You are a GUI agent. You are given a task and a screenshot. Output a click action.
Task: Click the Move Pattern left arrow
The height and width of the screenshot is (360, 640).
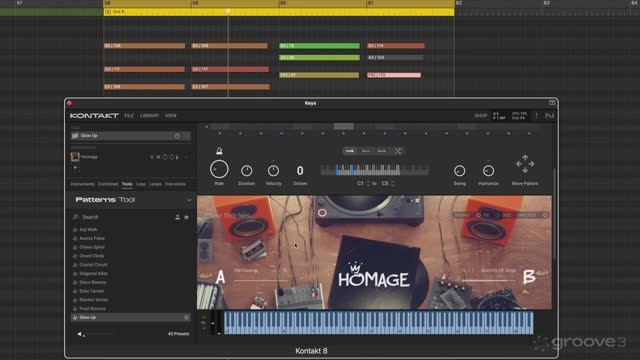519,164
